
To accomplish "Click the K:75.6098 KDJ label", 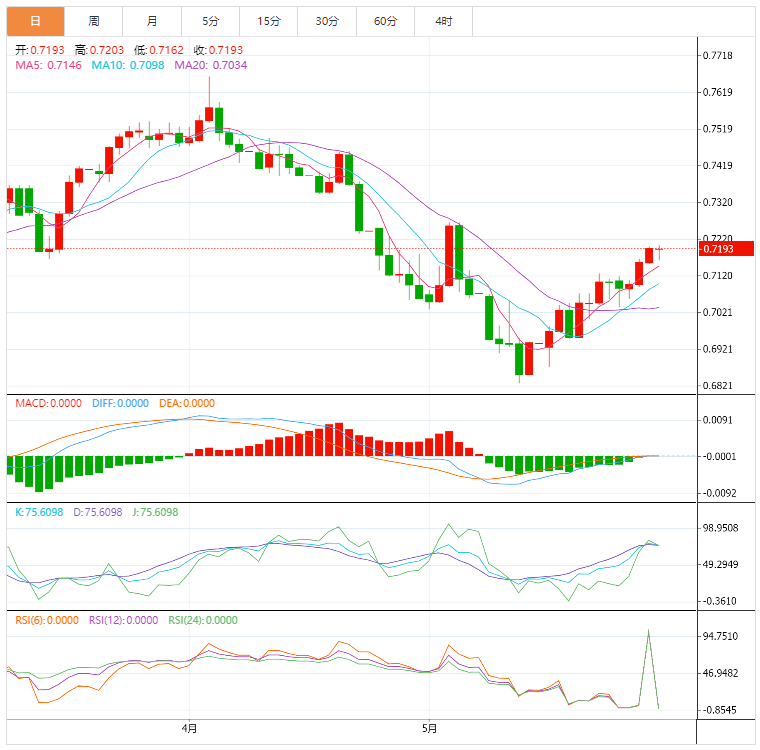I will pyautogui.click(x=39, y=512).
